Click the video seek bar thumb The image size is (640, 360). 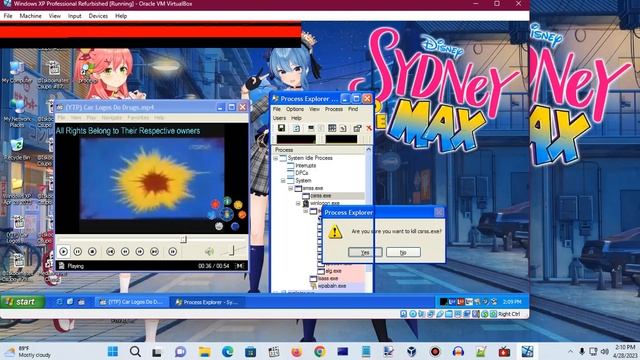(184, 239)
